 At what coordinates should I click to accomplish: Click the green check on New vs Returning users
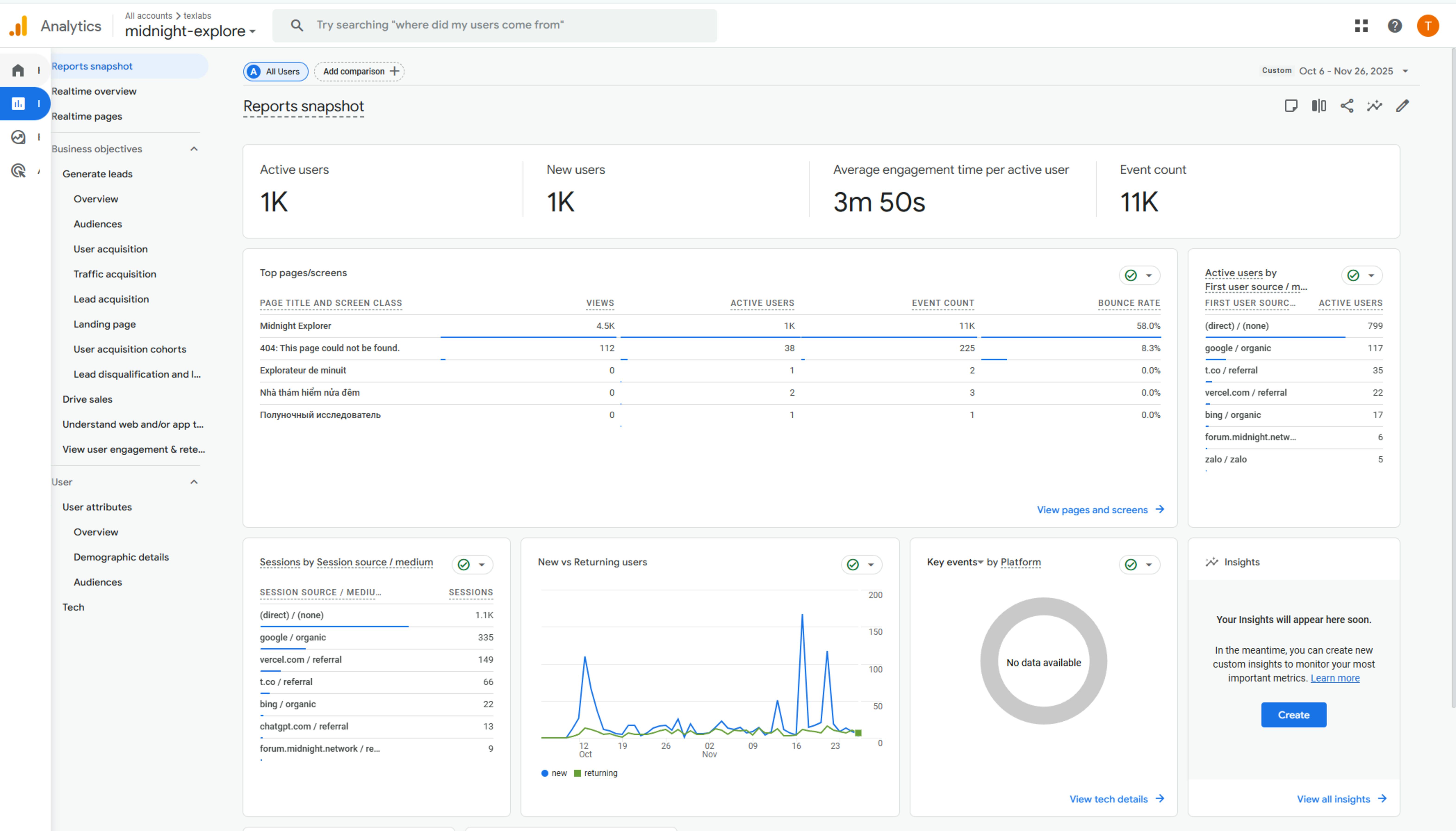(853, 564)
